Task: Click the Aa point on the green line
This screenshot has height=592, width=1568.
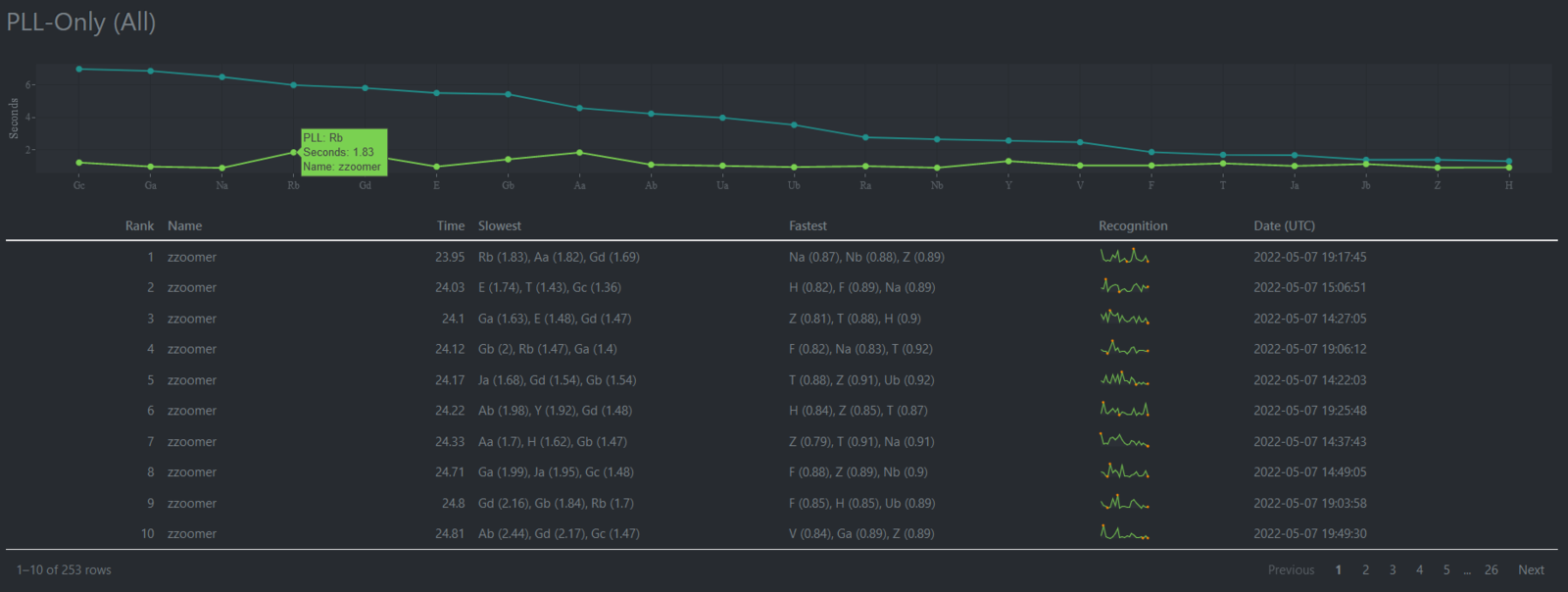Action: [579, 153]
